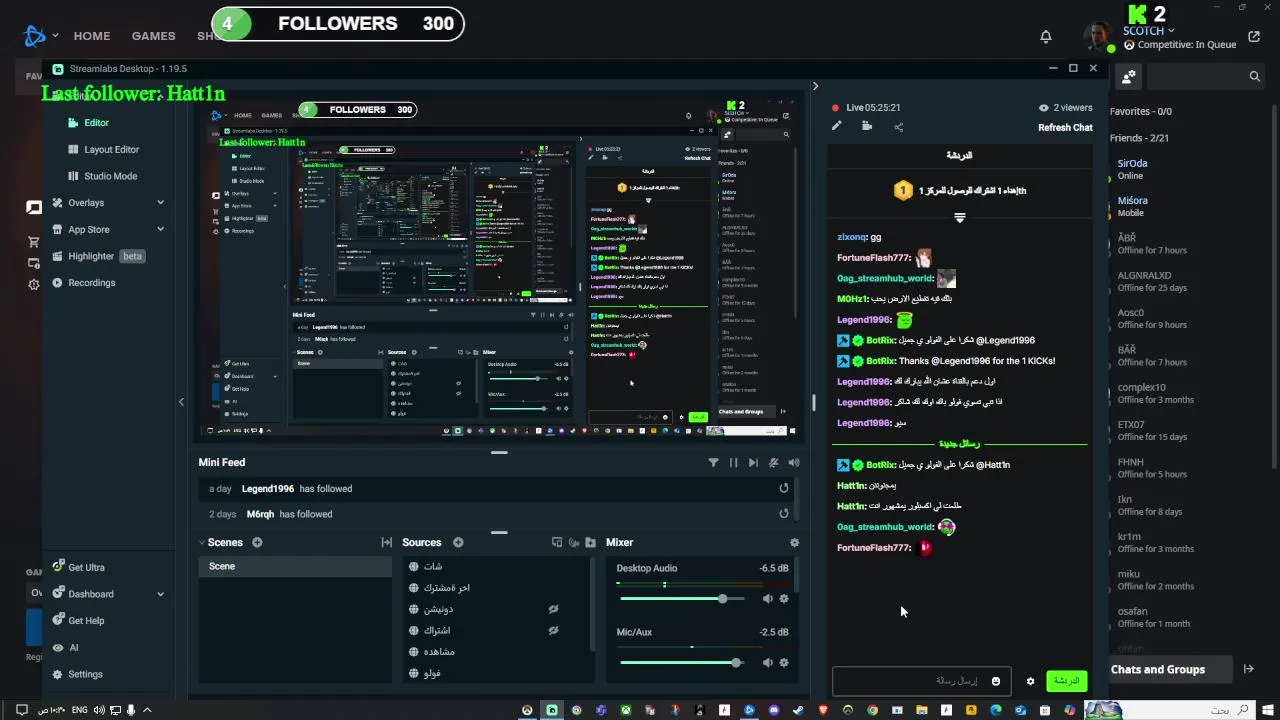Expand left panel using editor arrow
Image resolution: width=1280 pixels, height=720 pixels.
[x=181, y=402]
